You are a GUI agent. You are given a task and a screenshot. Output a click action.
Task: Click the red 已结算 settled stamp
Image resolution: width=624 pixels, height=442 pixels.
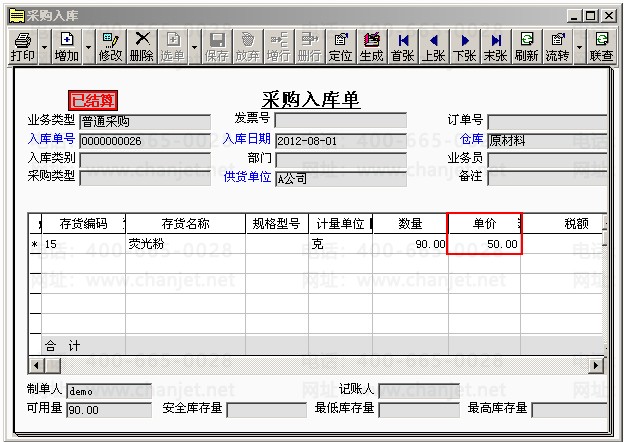click(93, 100)
